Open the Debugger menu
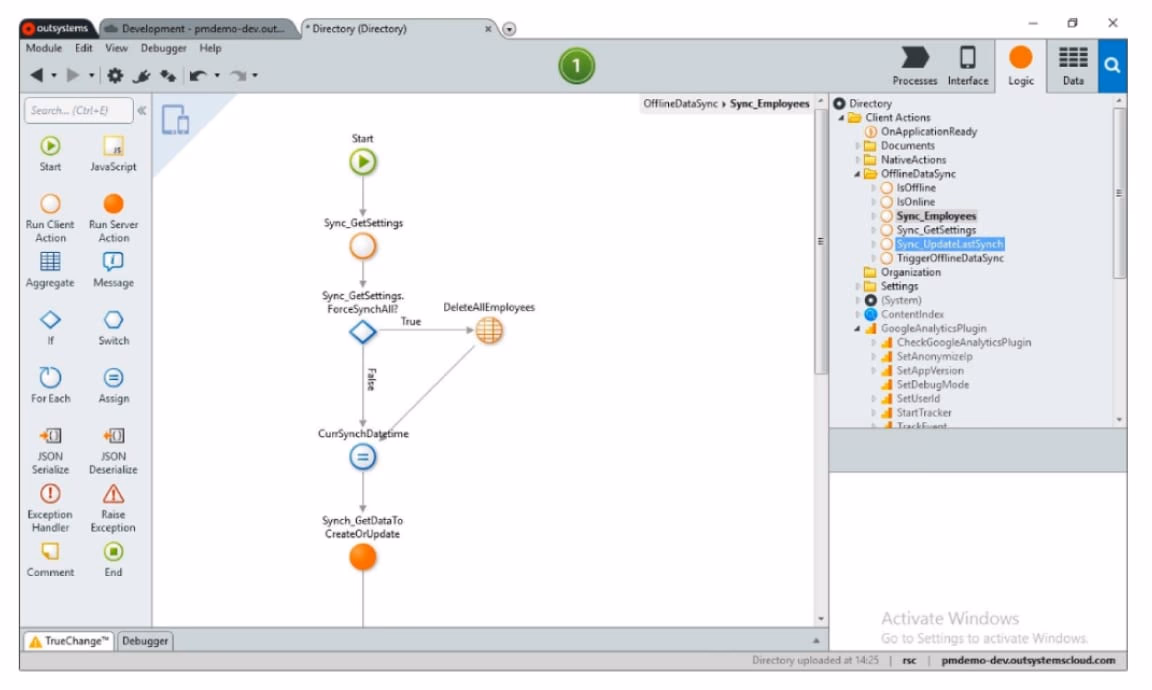Viewport: 1152px width, 690px height. (163, 48)
